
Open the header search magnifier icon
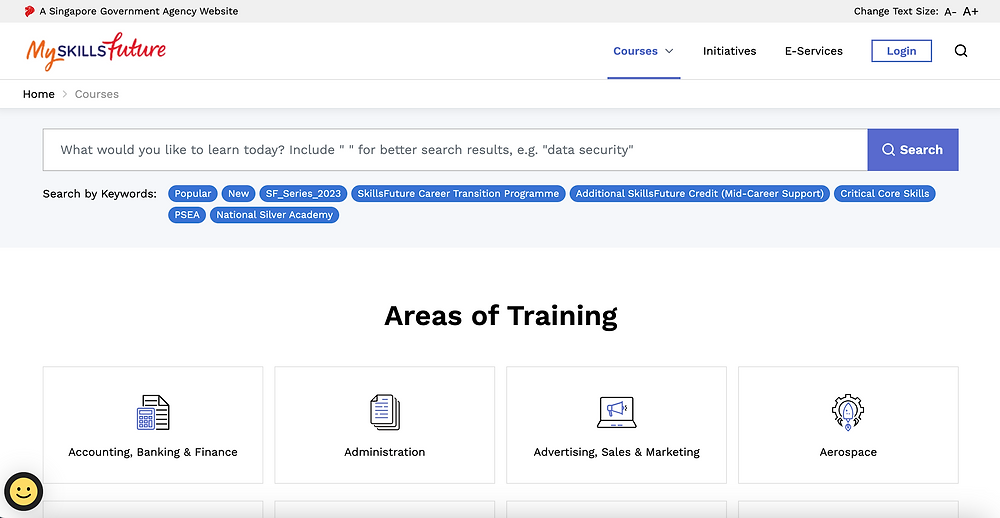point(960,51)
